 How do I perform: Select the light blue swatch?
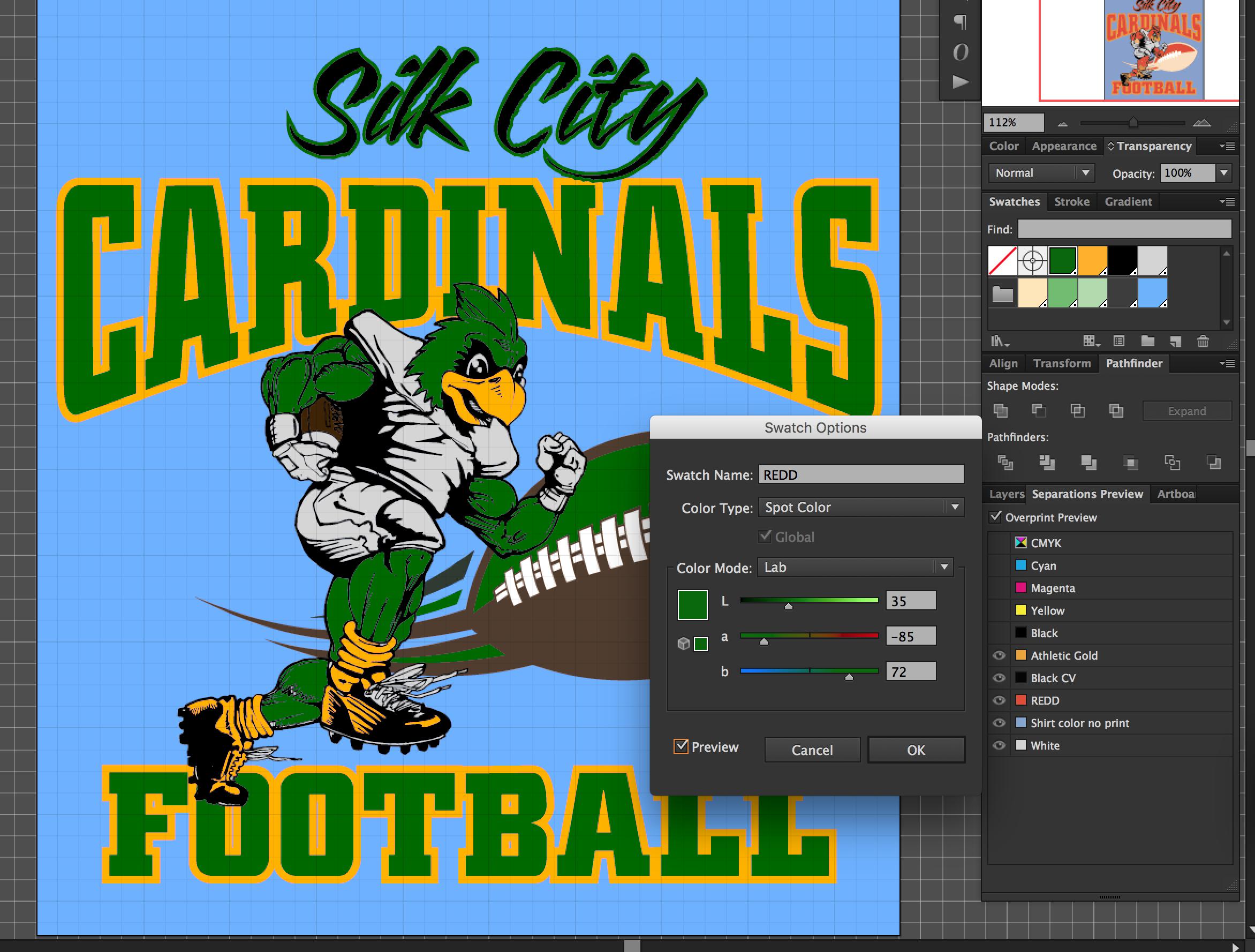coord(1153,293)
